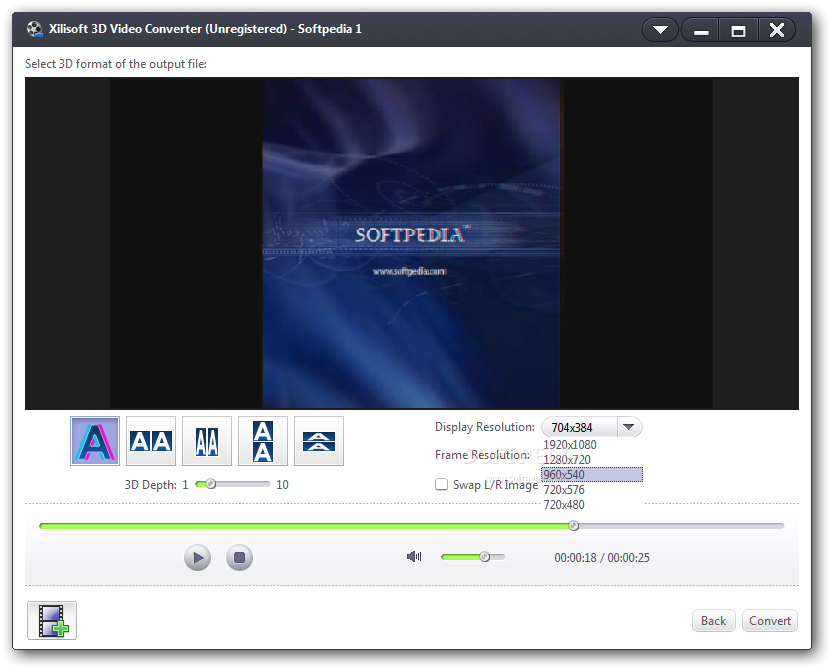Click the 'Display Resolution:' label
This screenshot has height=670, width=832.
(x=484, y=427)
